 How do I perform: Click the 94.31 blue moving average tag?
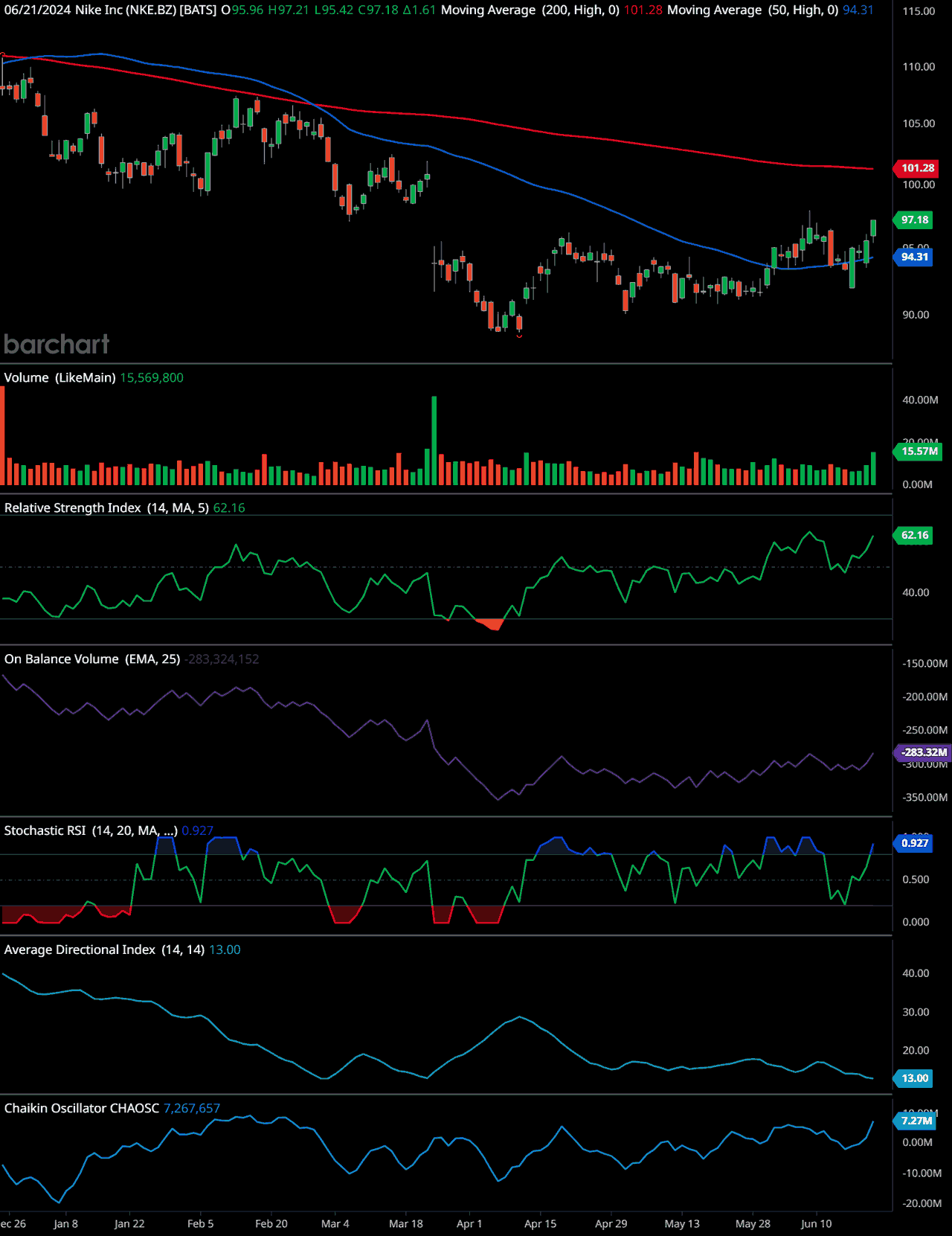[913, 257]
